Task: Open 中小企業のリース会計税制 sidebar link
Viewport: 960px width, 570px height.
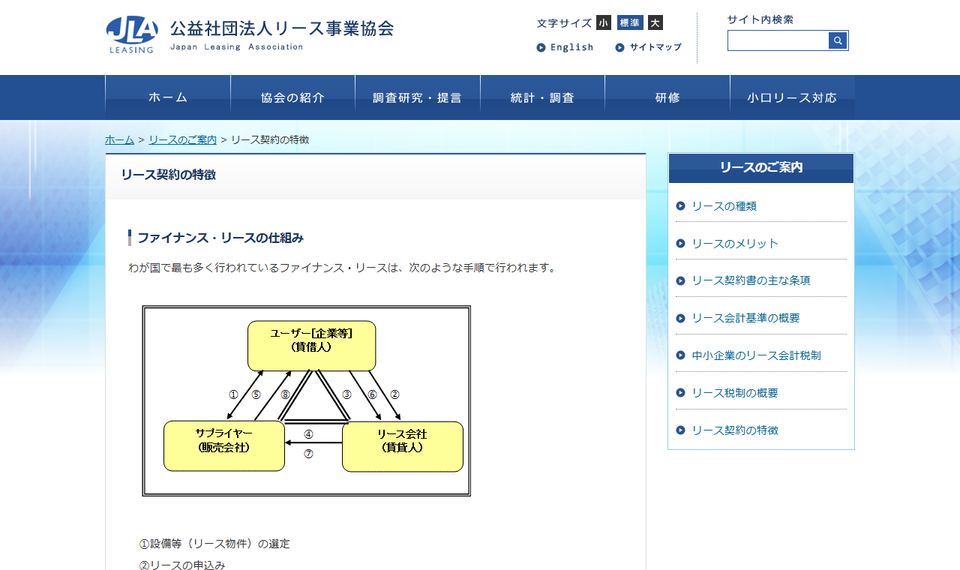Action: coord(756,355)
